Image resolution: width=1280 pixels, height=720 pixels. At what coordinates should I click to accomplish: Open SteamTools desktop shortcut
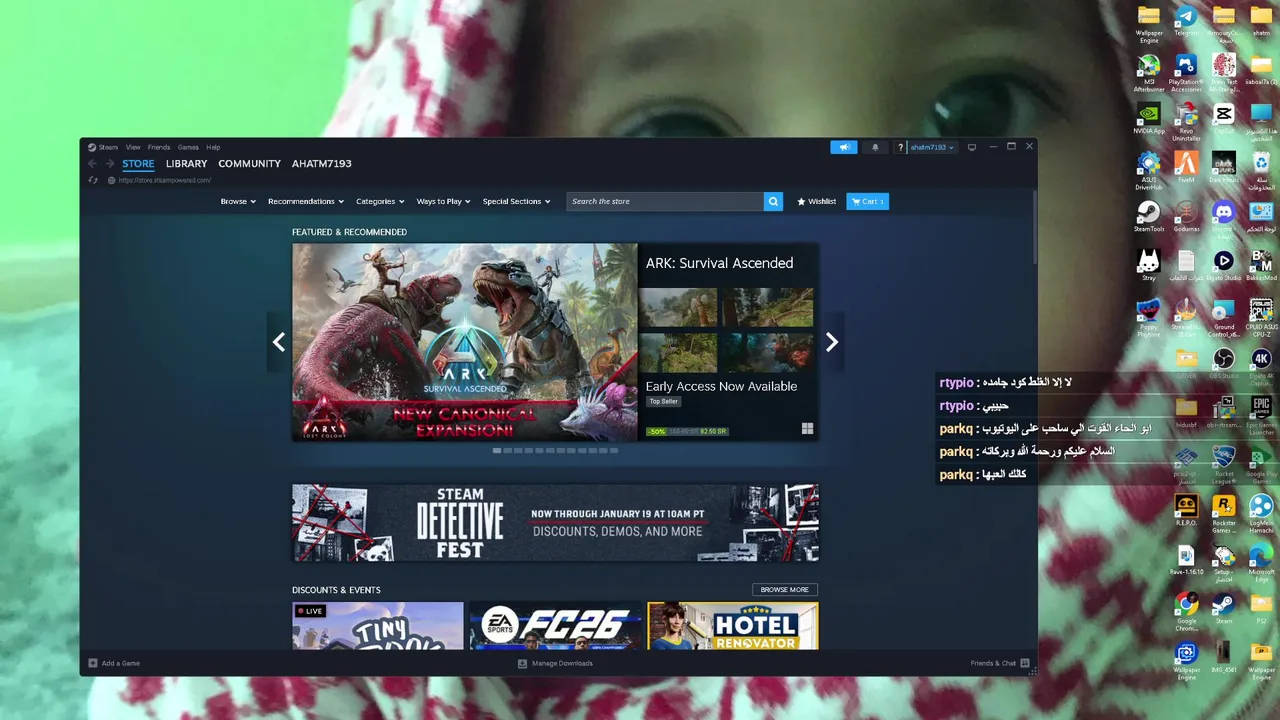(x=1149, y=215)
